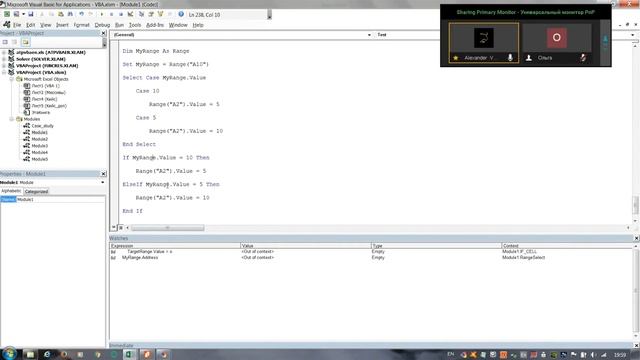Click the EN language indicator in tray
The width and height of the screenshot is (640, 360).
(451, 354)
